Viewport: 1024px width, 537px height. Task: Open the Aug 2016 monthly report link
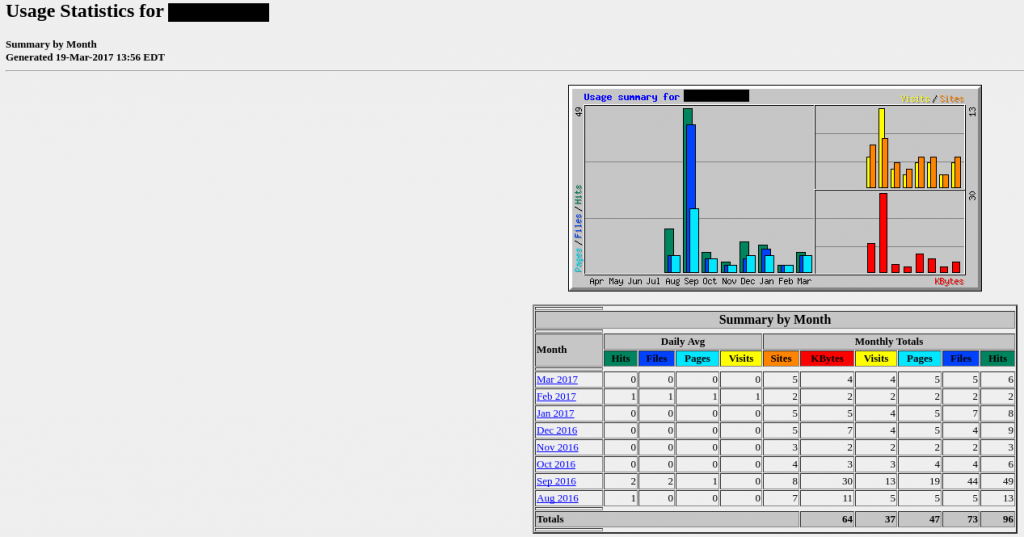pos(558,498)
